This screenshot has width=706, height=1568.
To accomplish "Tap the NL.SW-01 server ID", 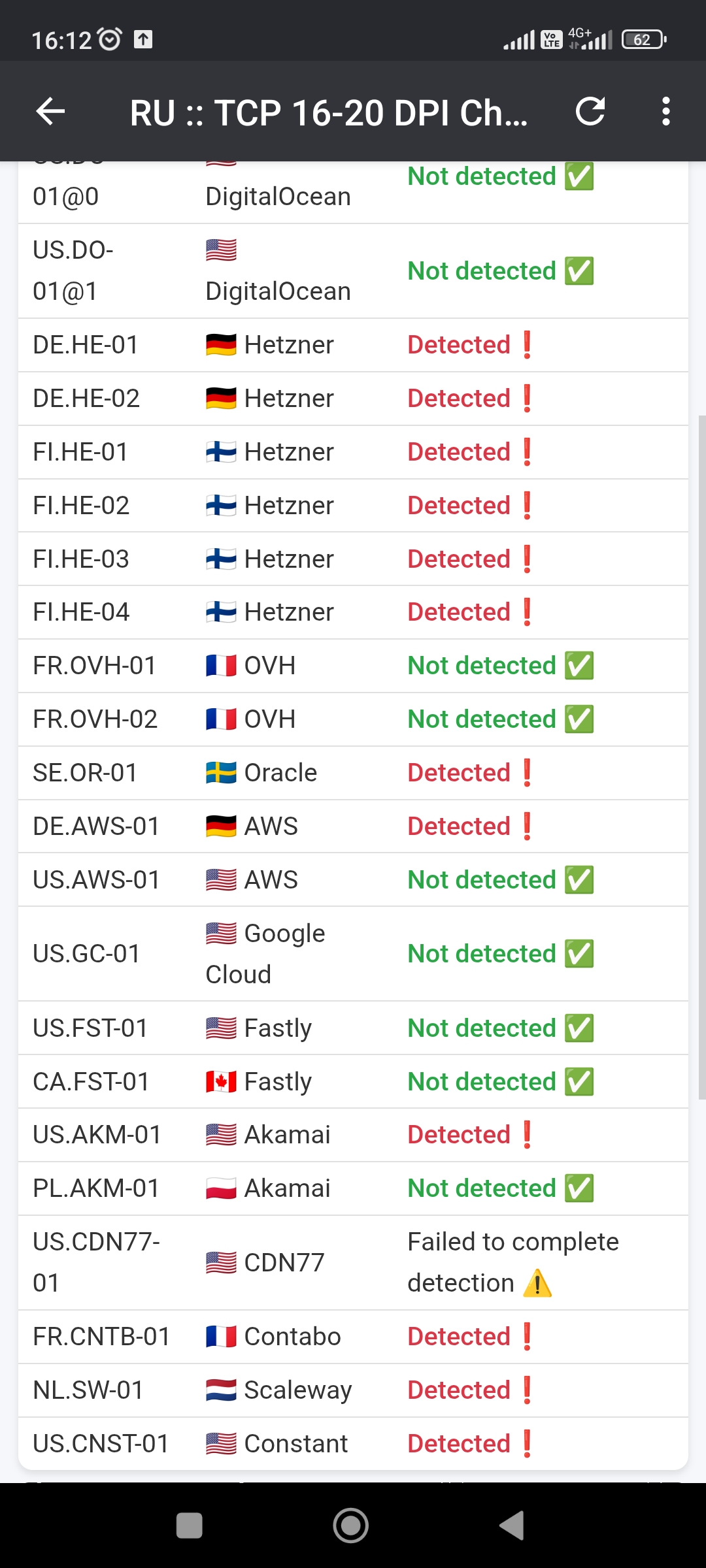I will tap(88, 1390).
